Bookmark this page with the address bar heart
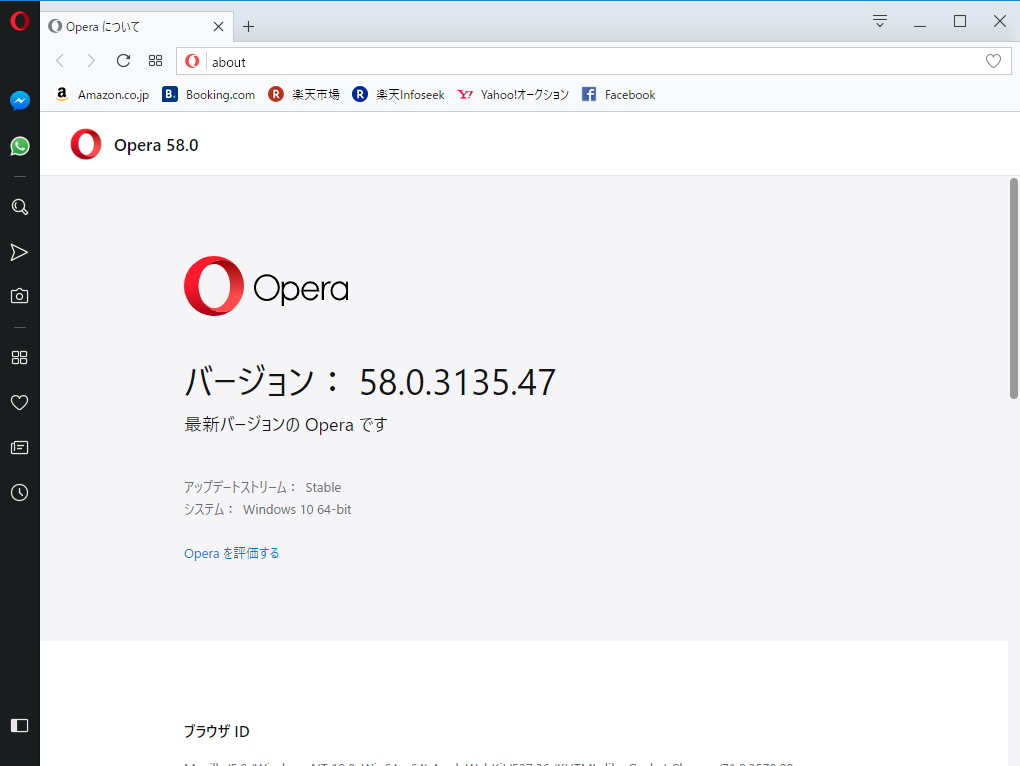Image resolution: width=1020 pixels, height=766 pixels. [x=993, y=60]
